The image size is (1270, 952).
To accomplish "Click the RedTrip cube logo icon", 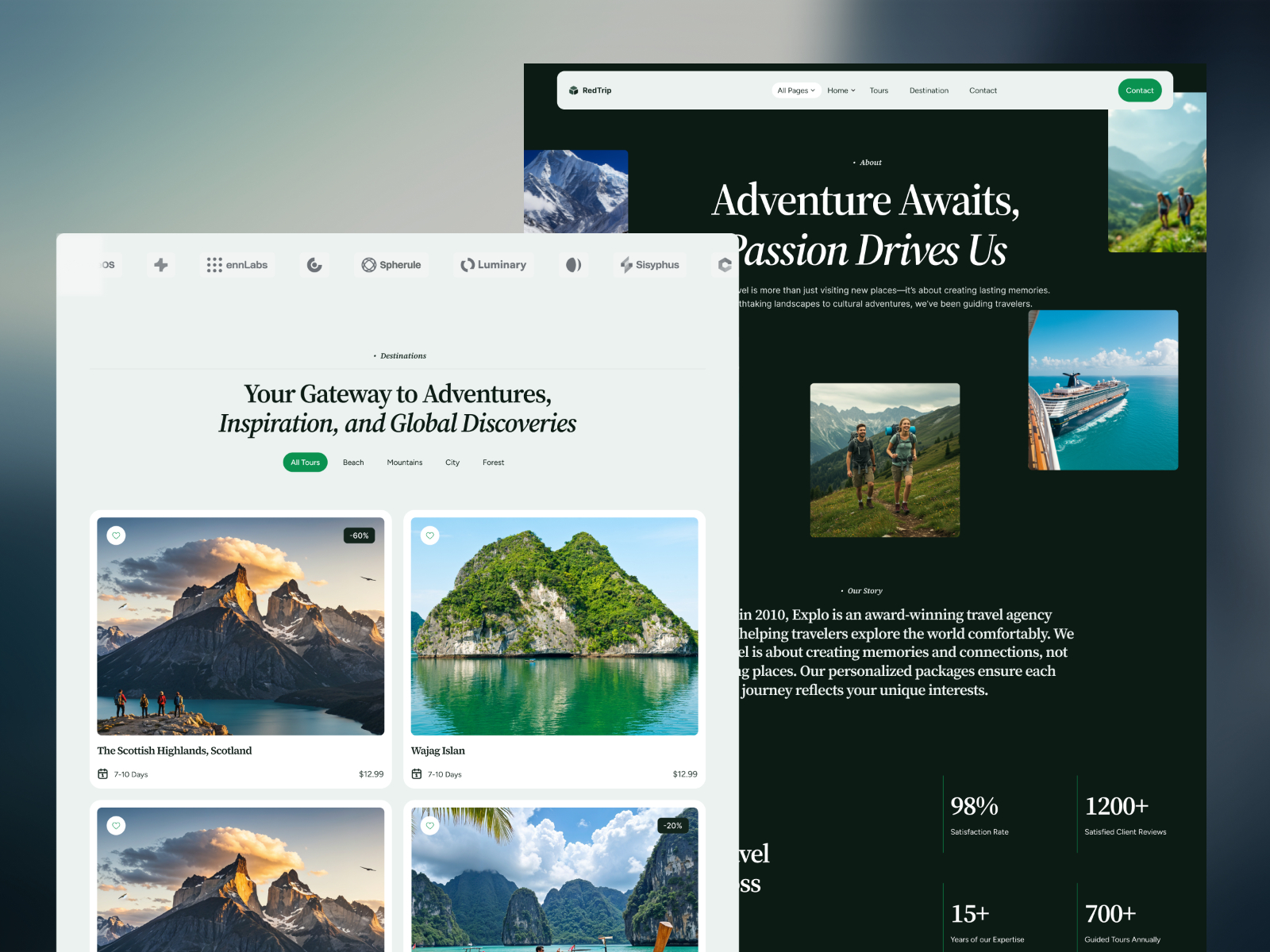I will (573, 90).
